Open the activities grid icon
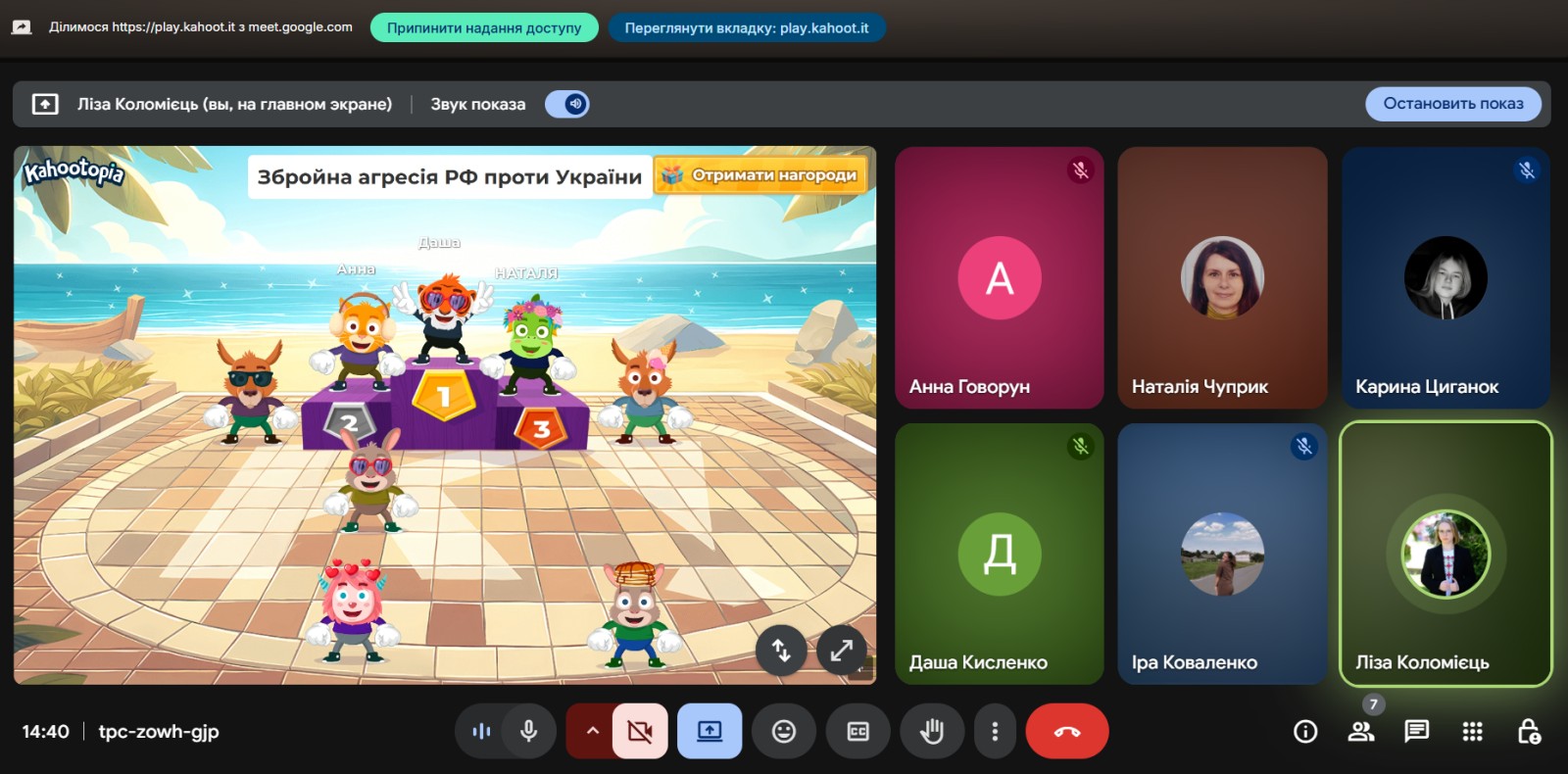 [x=1472, y=731]
